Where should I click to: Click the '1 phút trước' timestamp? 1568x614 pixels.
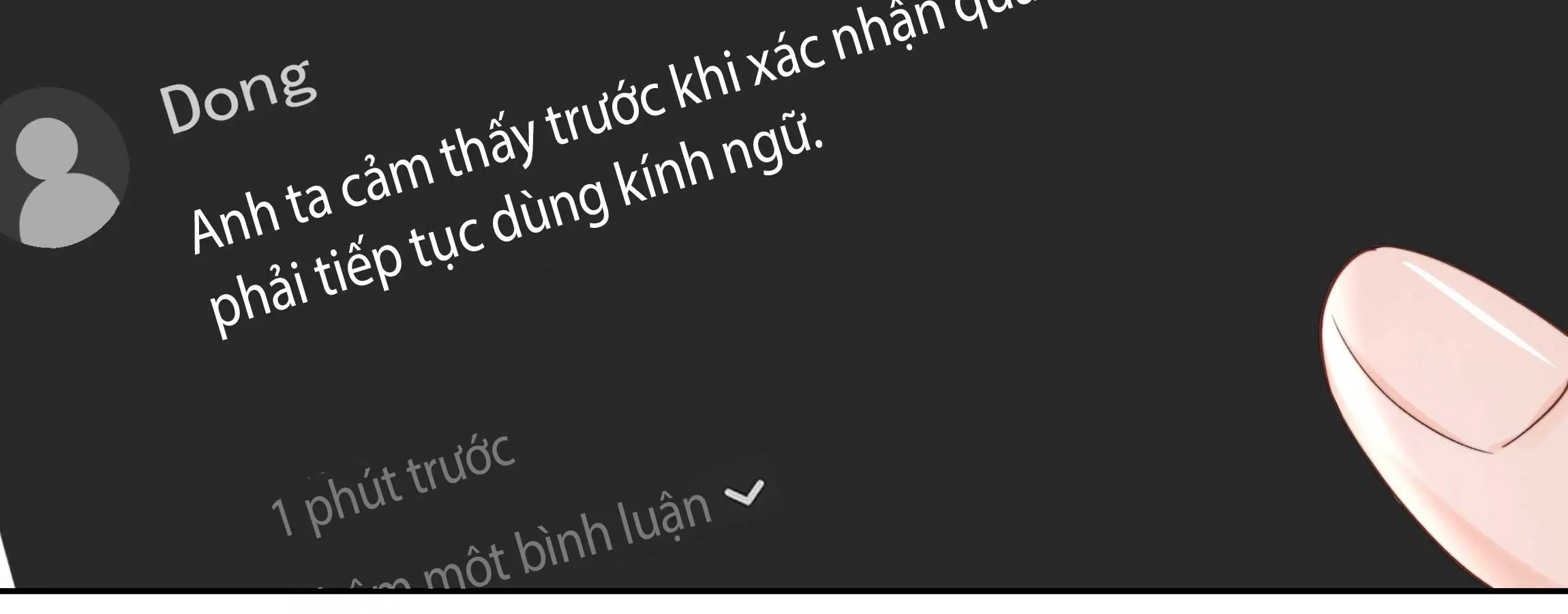[393, 485]
